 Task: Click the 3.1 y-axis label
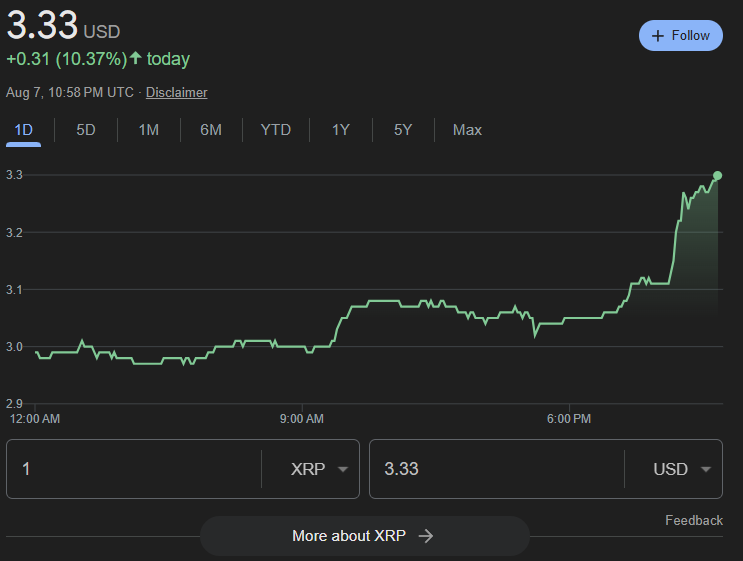[14, 290]
